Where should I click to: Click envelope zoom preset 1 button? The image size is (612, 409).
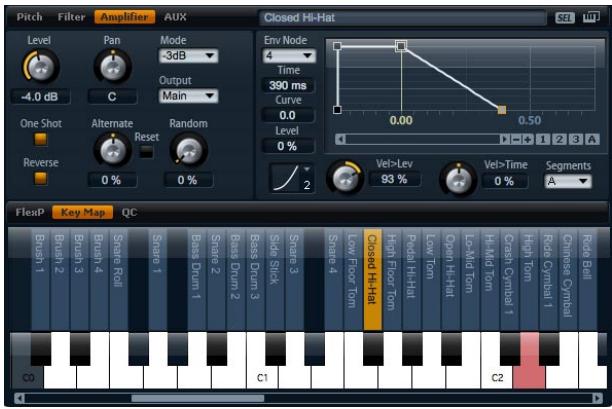coord(543,139)
